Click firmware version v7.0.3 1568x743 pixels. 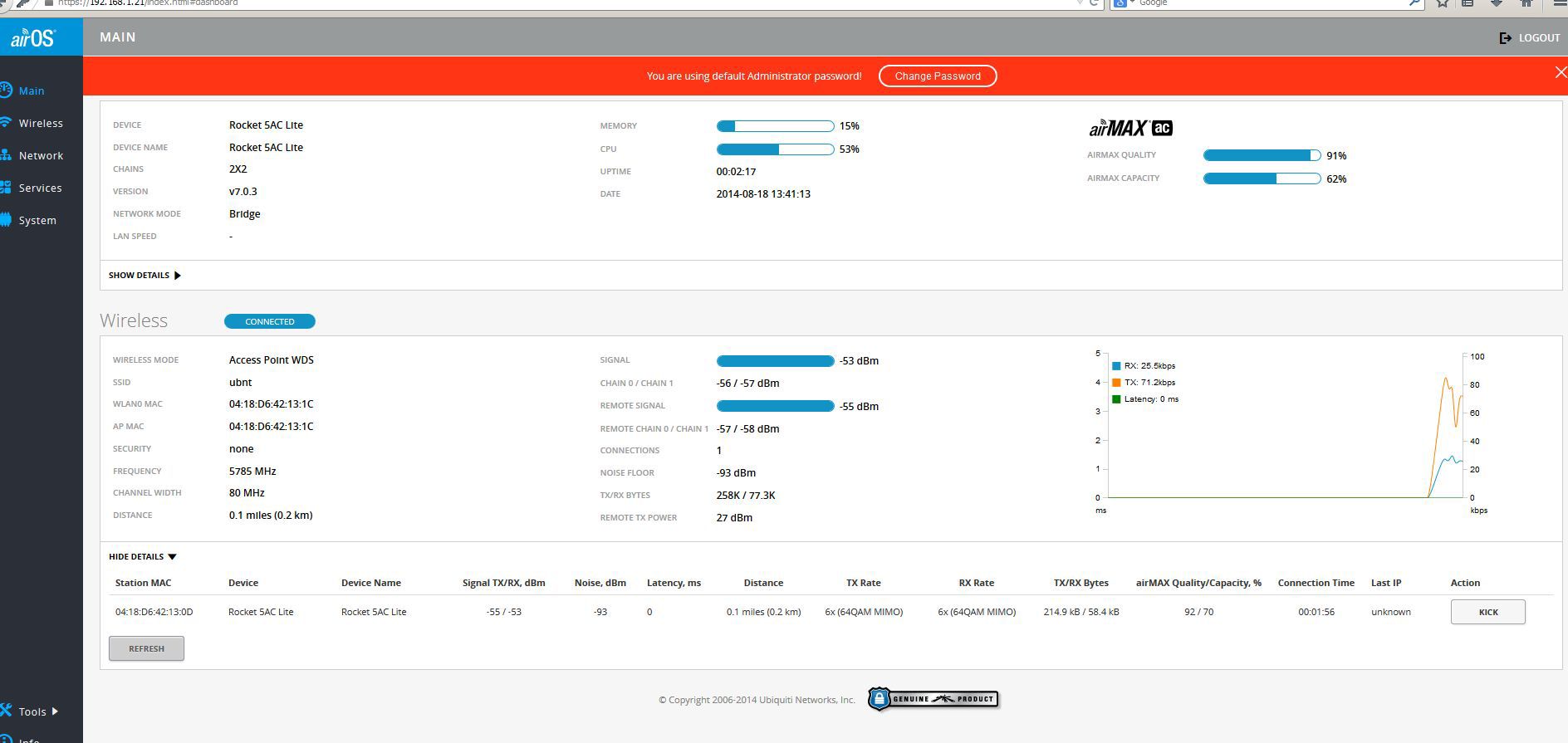243,191
